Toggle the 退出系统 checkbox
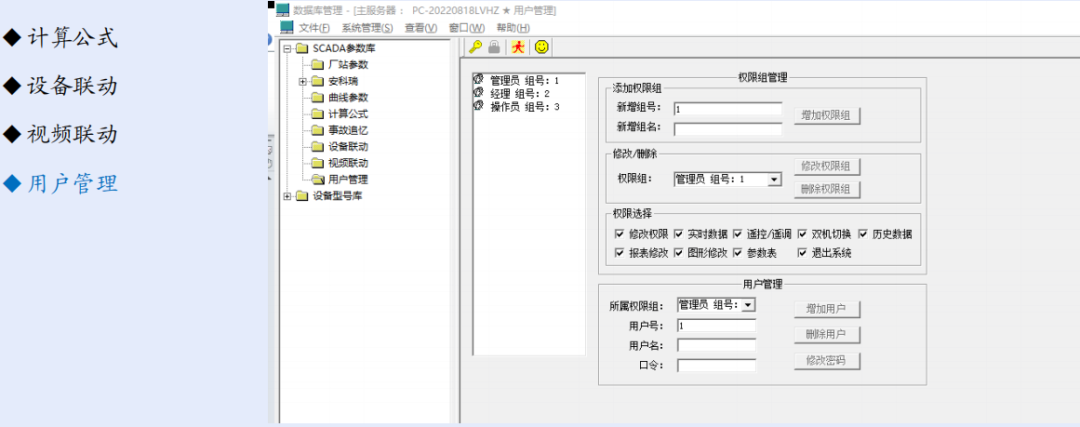The height and width of the screenshot is (427, 1080). (x=802, y=253)
